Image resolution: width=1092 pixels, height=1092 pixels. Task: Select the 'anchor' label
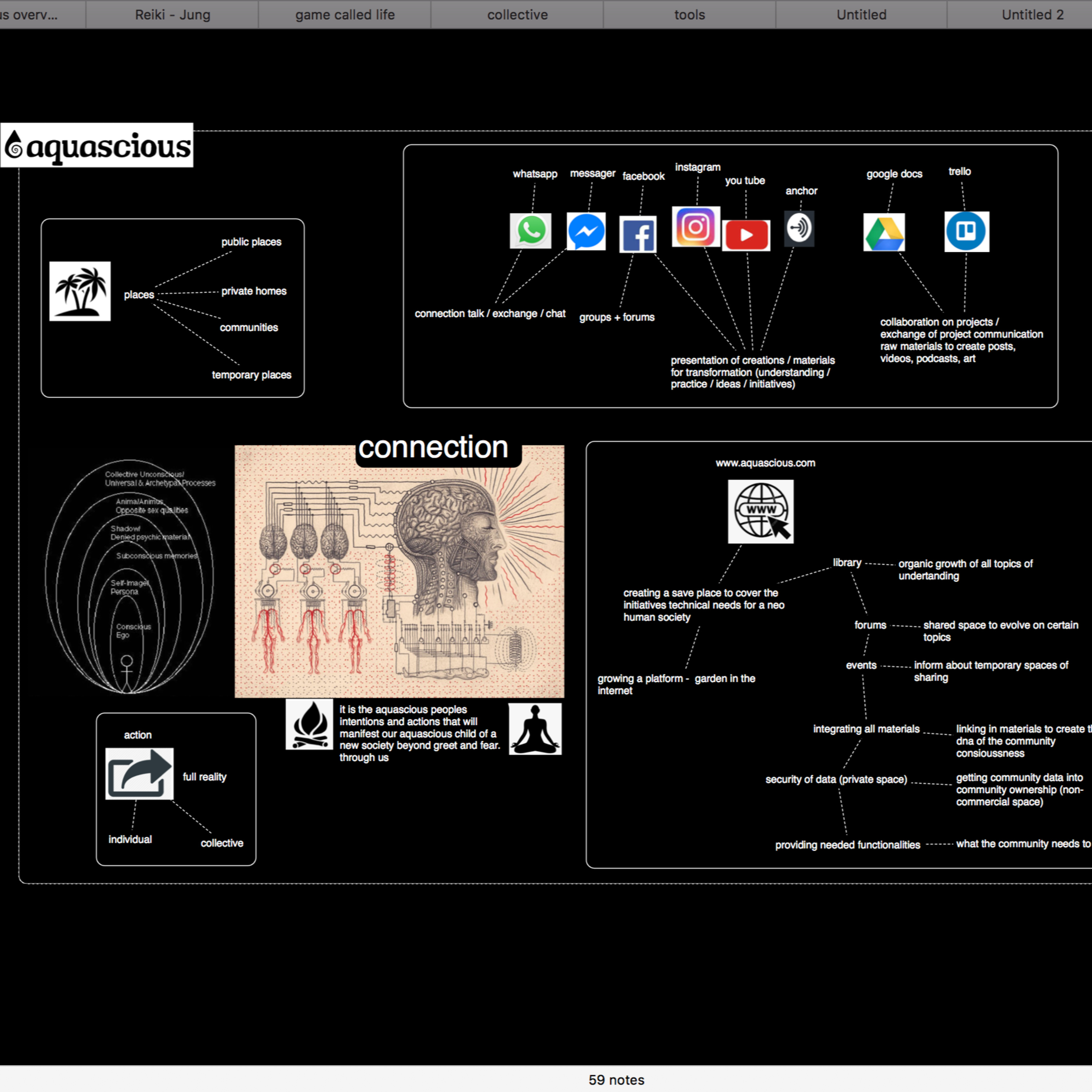(x=802, y=190)
